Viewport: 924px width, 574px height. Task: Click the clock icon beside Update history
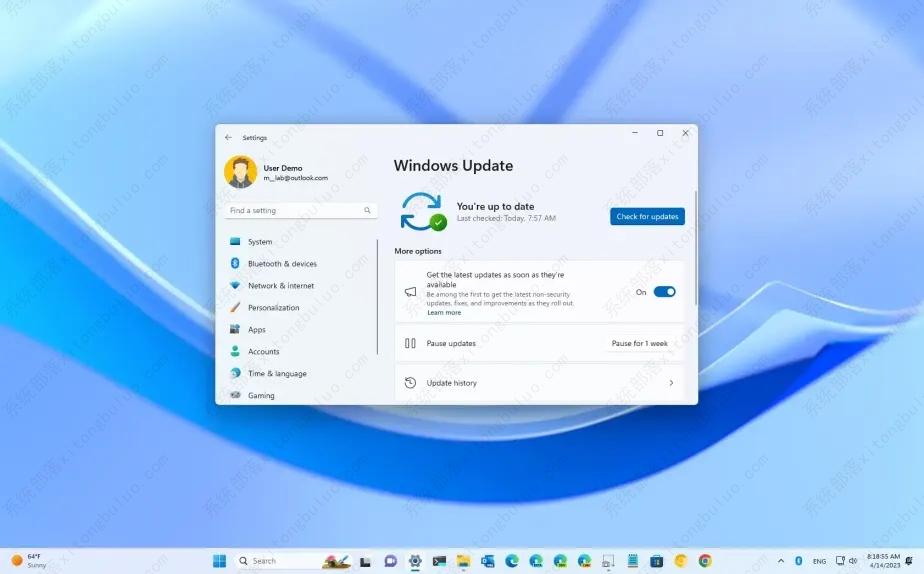(410, 382)
